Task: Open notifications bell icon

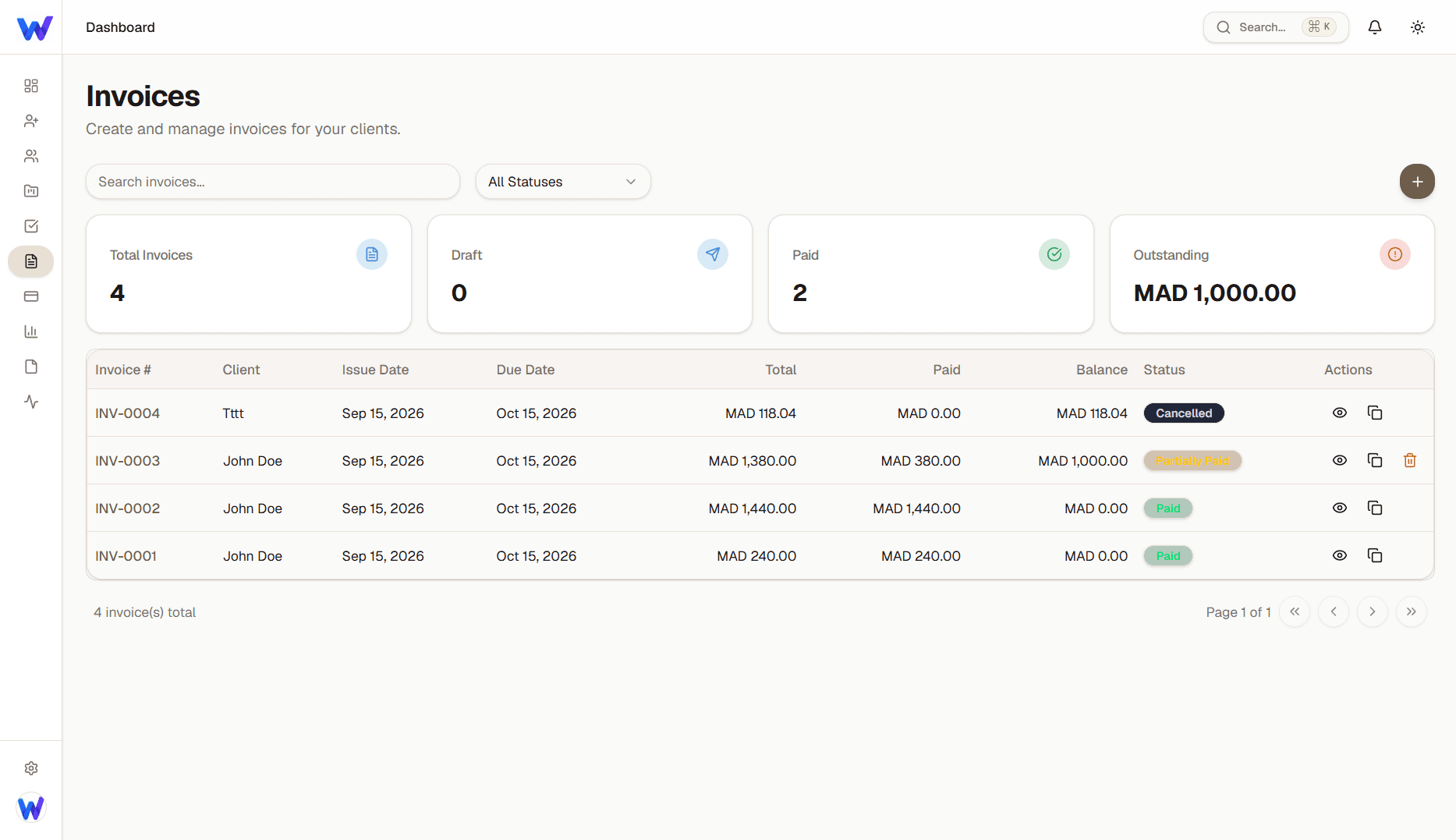Action: 1375,27
